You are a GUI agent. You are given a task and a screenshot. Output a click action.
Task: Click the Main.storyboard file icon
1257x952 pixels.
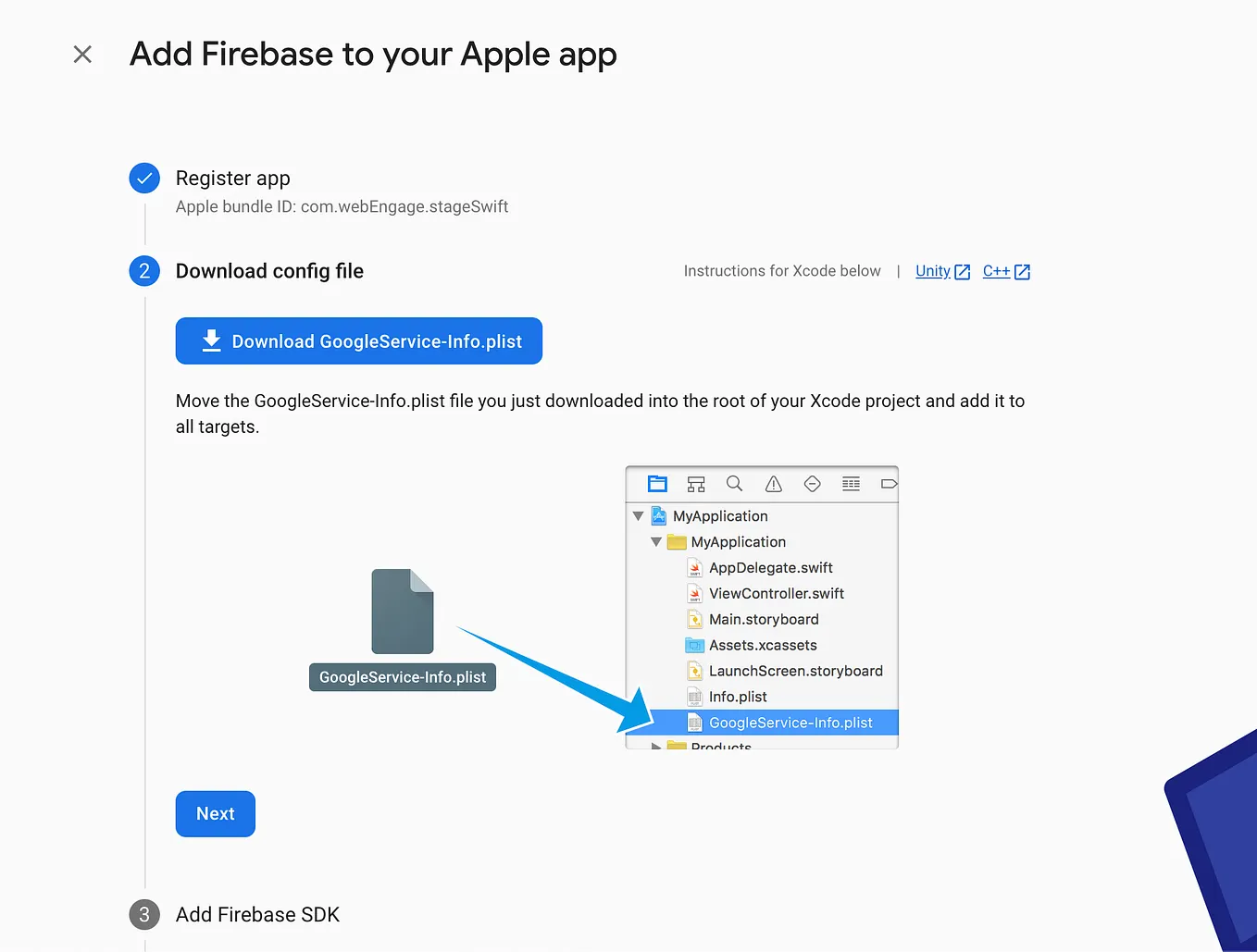pyautogui.click(x=695, y=620)
